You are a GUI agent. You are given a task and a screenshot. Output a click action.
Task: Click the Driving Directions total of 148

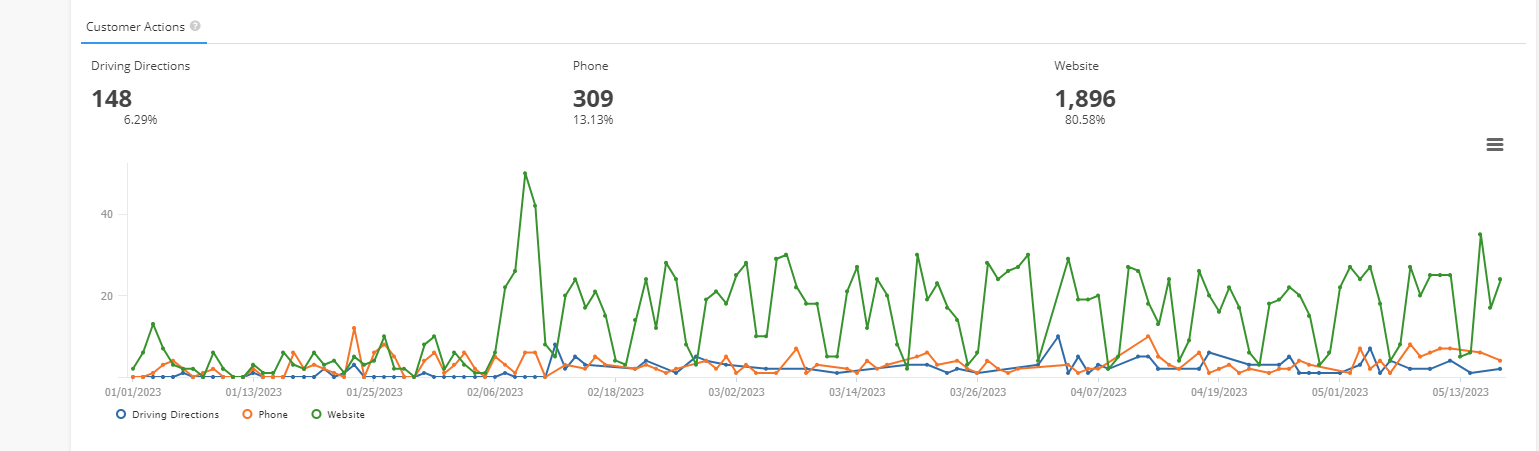click(x=112, y=99)
